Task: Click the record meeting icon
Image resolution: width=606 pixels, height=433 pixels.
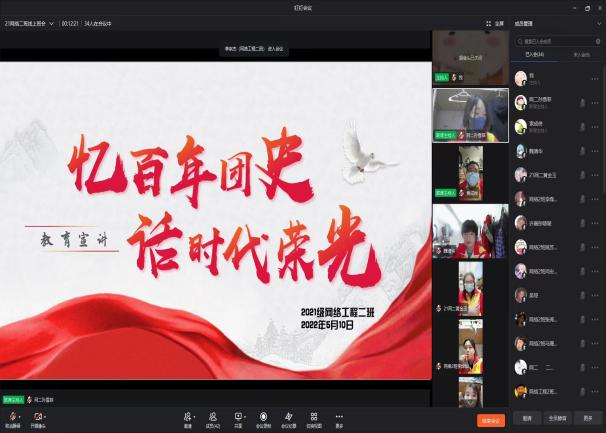Action: [264, 416]
